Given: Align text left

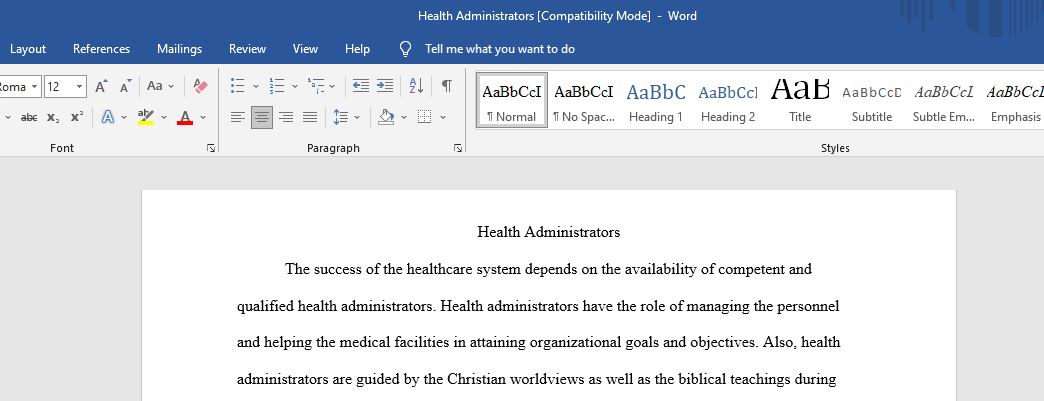Looking at the screenshot, I should pyautogui.click(x=238, y=117).
